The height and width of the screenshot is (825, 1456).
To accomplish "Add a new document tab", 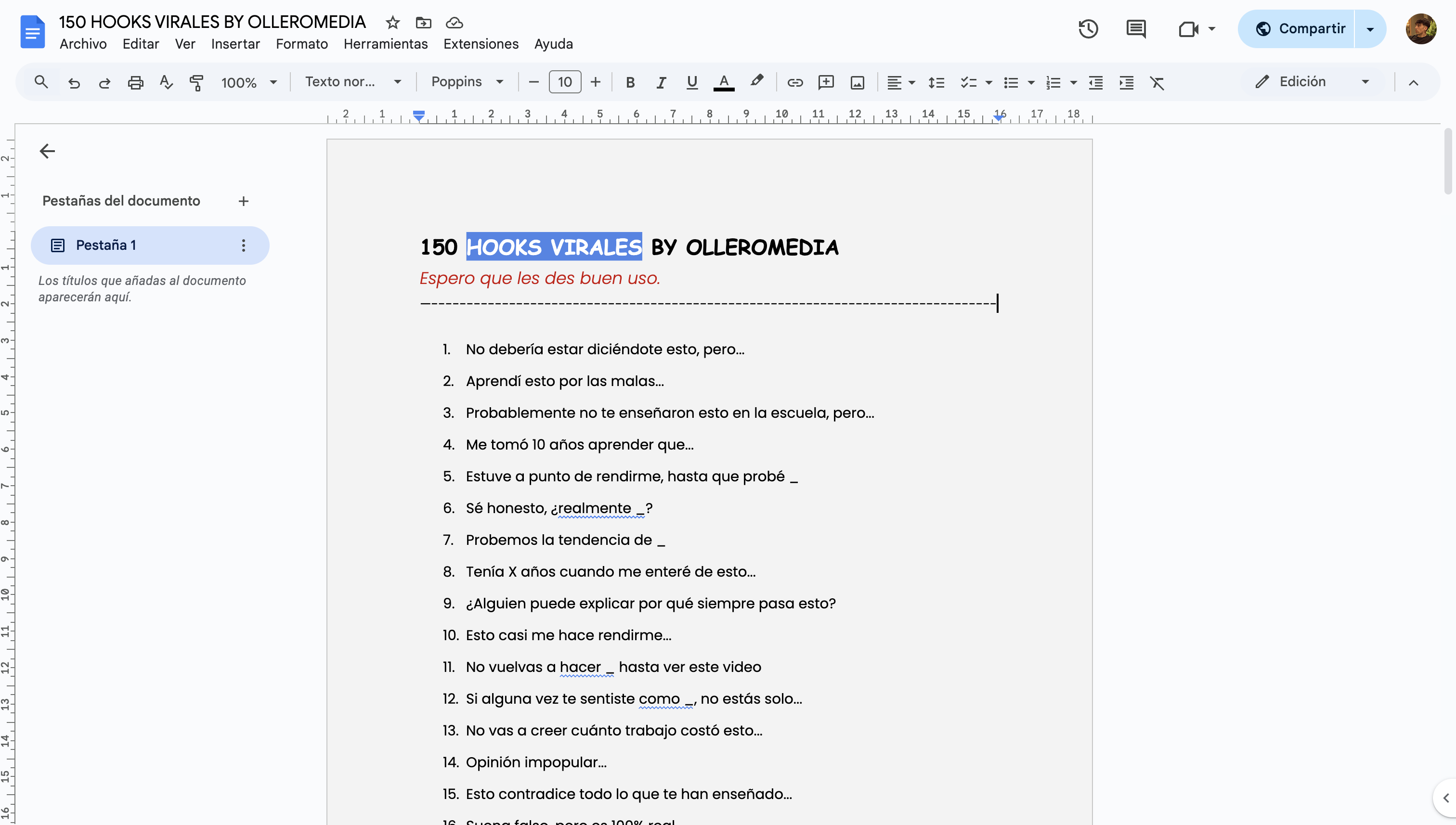I will [243, 201].
